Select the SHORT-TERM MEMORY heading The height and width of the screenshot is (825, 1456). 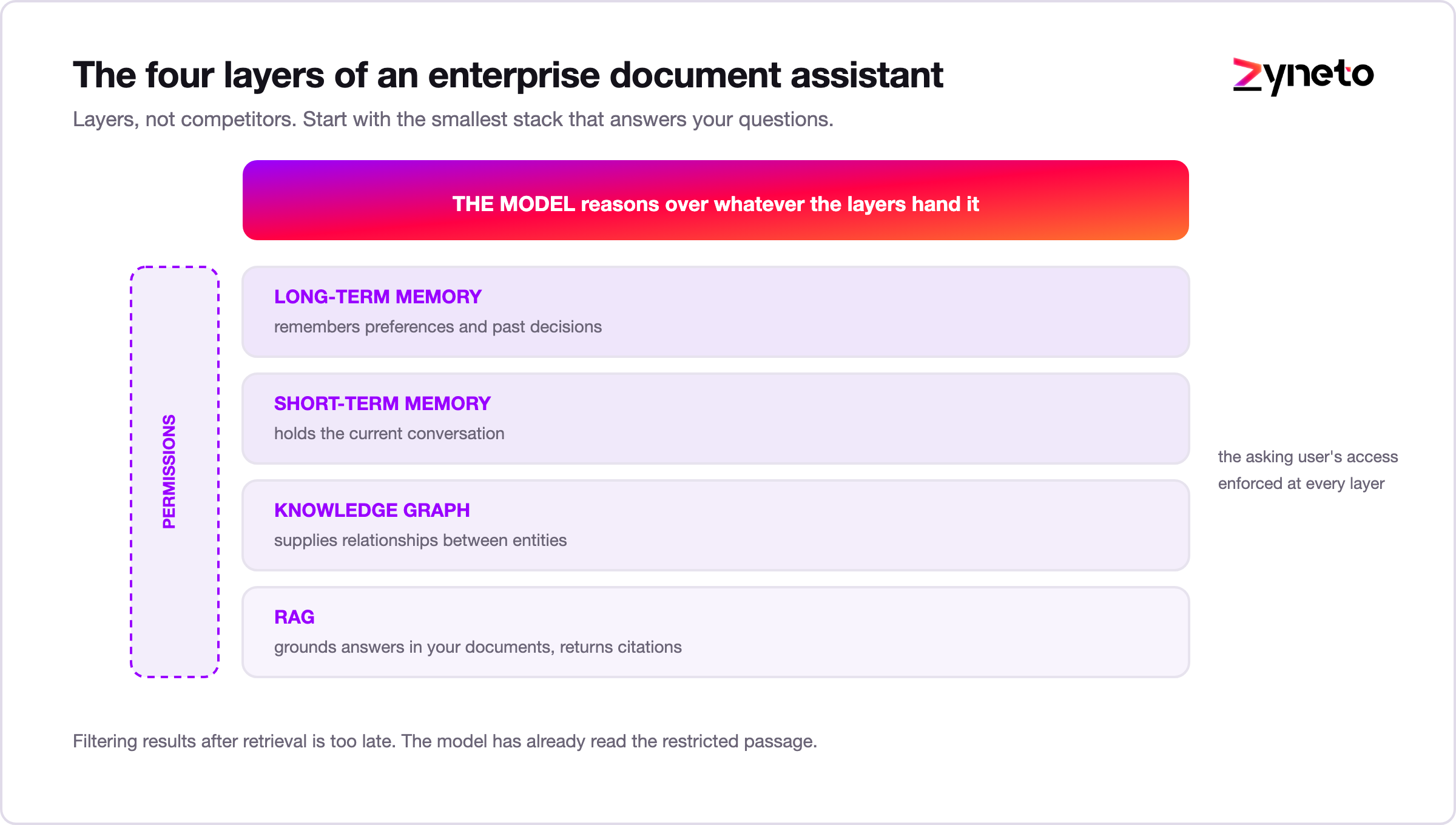pos(382,403)
